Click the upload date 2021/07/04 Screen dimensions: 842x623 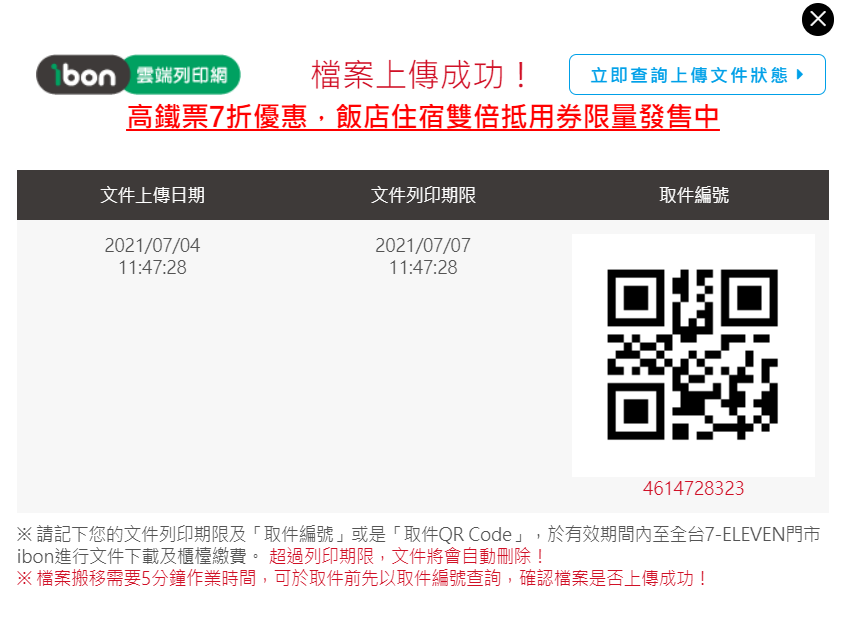(153, 245)
